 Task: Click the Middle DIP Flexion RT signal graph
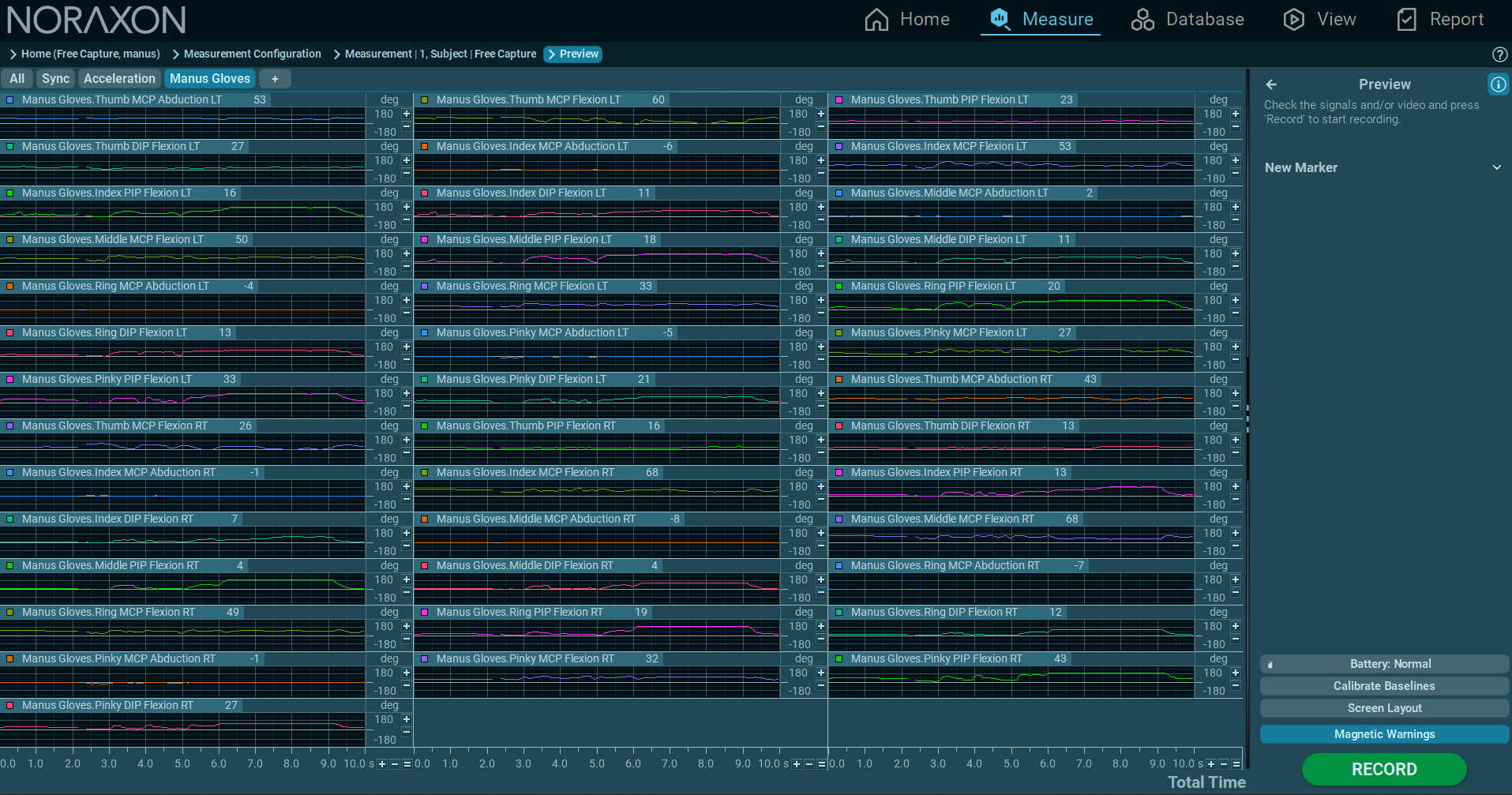click(x=597, y=588)
